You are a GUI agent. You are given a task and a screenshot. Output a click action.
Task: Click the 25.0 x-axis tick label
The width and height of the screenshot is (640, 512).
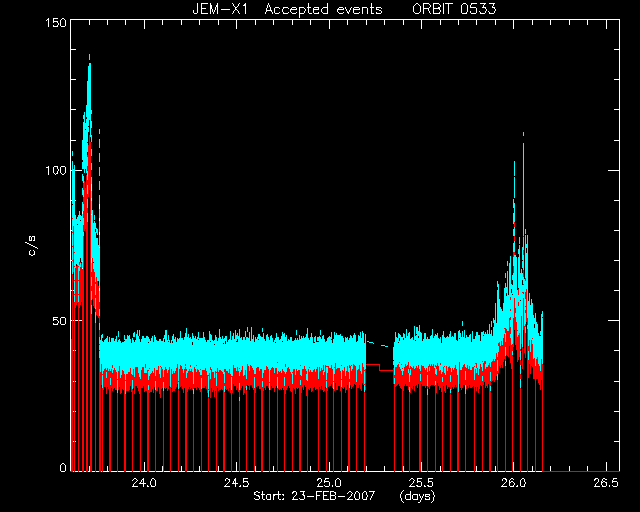click(x=329, y=483)
